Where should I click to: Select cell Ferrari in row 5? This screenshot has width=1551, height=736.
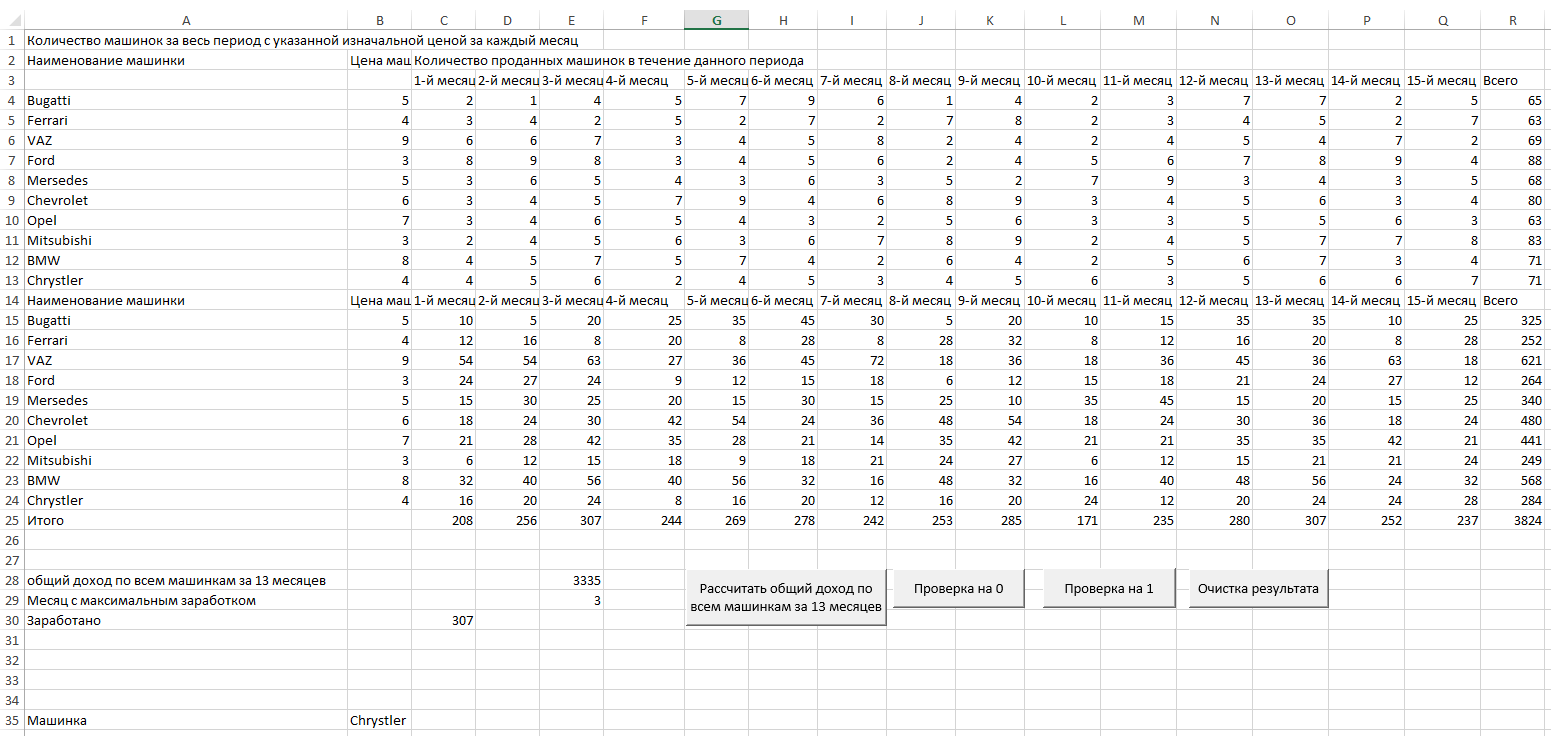pyautogui.click(x=186, y=120)
